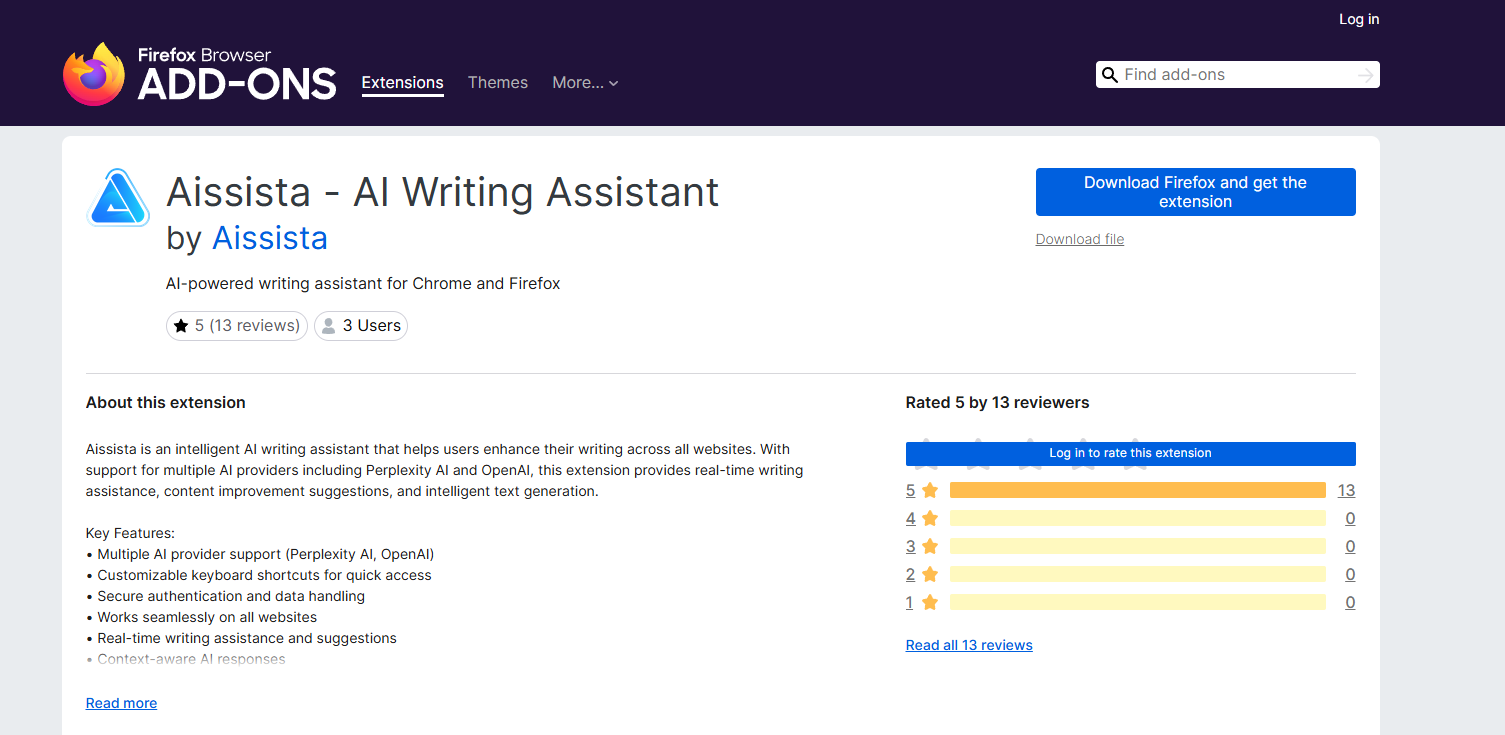This screenshot has height=735, width=1505.
Task: Click the star beside the 5 rating row
Action: [930, 490]
